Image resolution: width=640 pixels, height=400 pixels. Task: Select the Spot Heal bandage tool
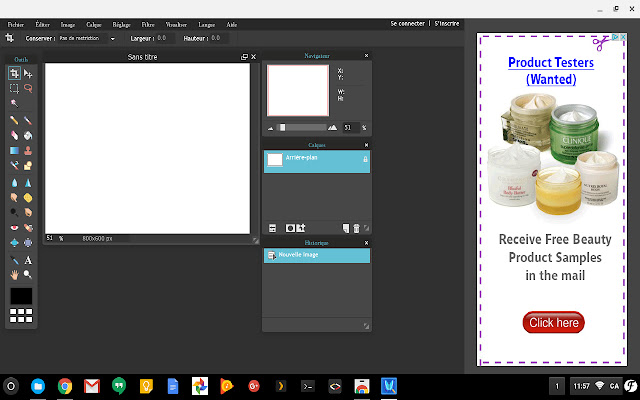click(28, 227)
